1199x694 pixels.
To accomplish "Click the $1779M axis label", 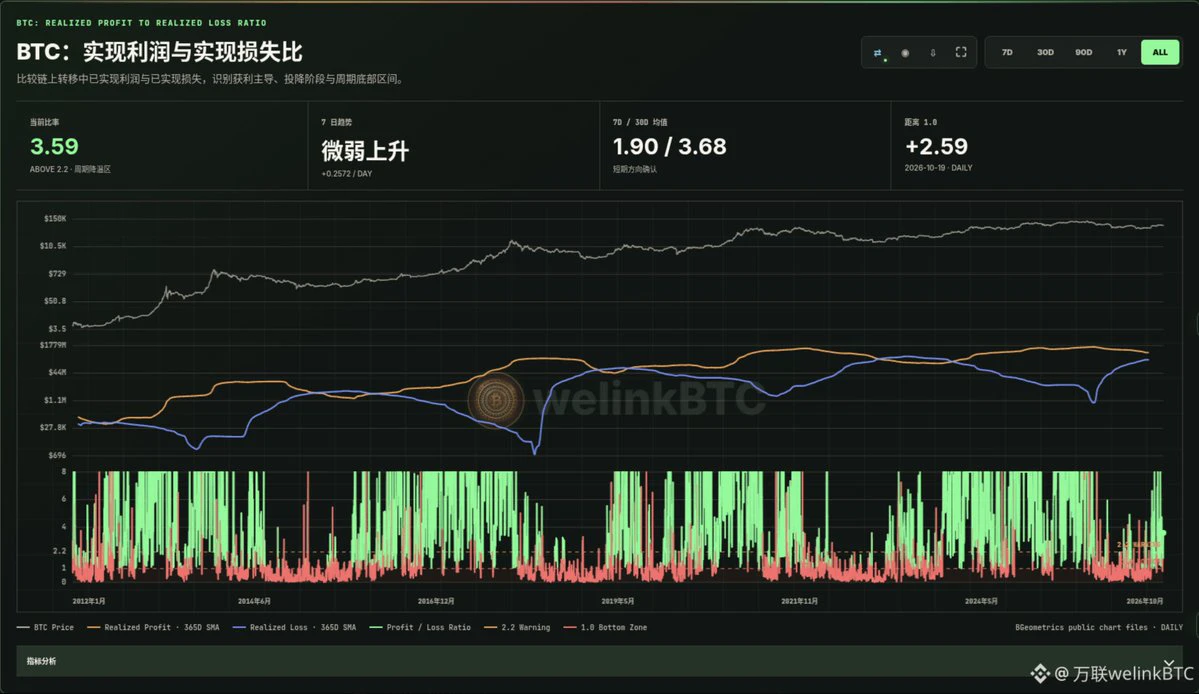I will point(53,345).
